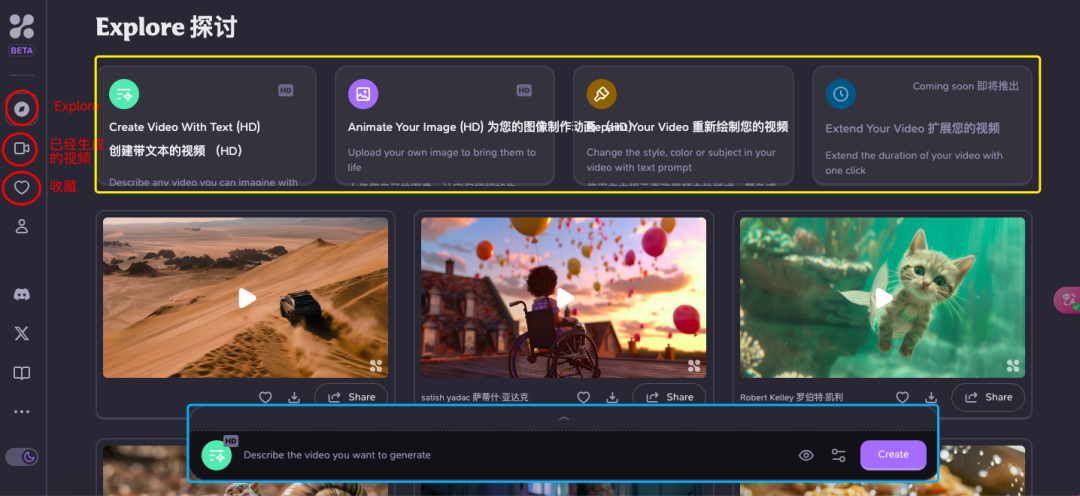The image size is (1080, 496).
Task: Click the purple image icon in Animate card
Action: click(x=363, y=94)
